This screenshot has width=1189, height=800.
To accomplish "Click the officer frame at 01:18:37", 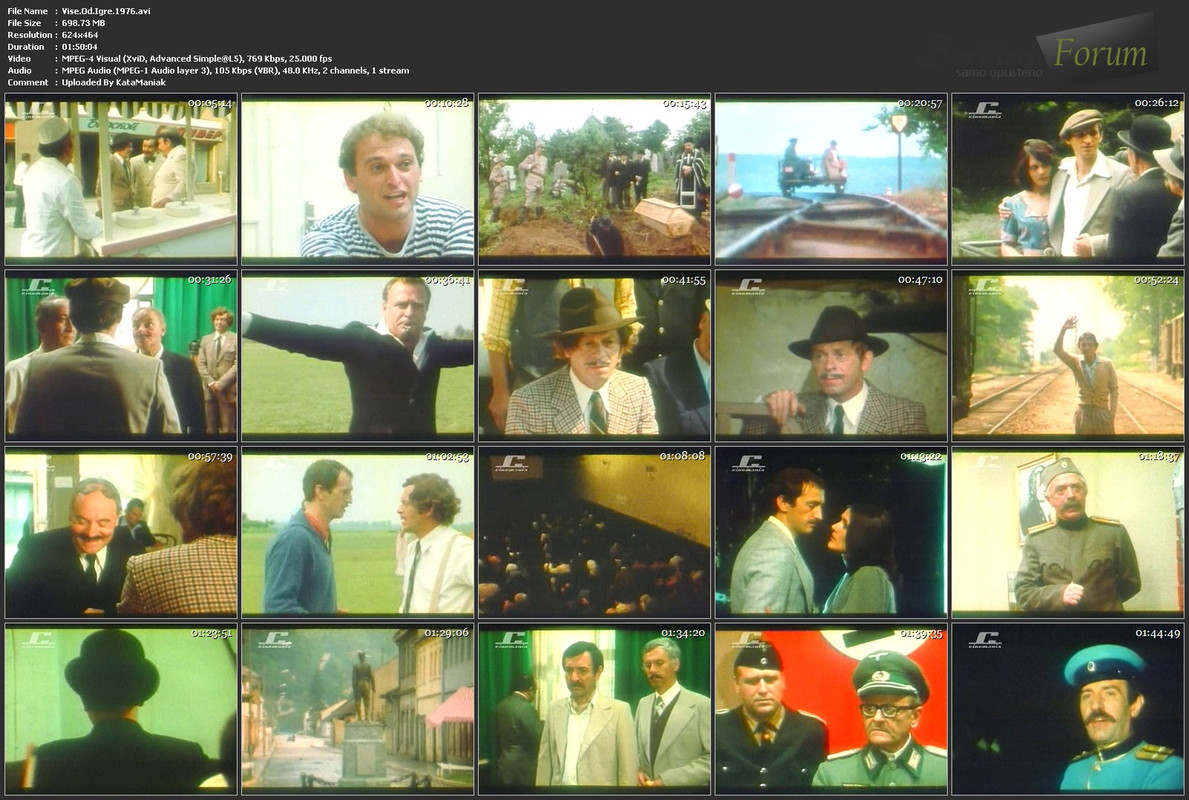I will click(x=1068, y=532).
